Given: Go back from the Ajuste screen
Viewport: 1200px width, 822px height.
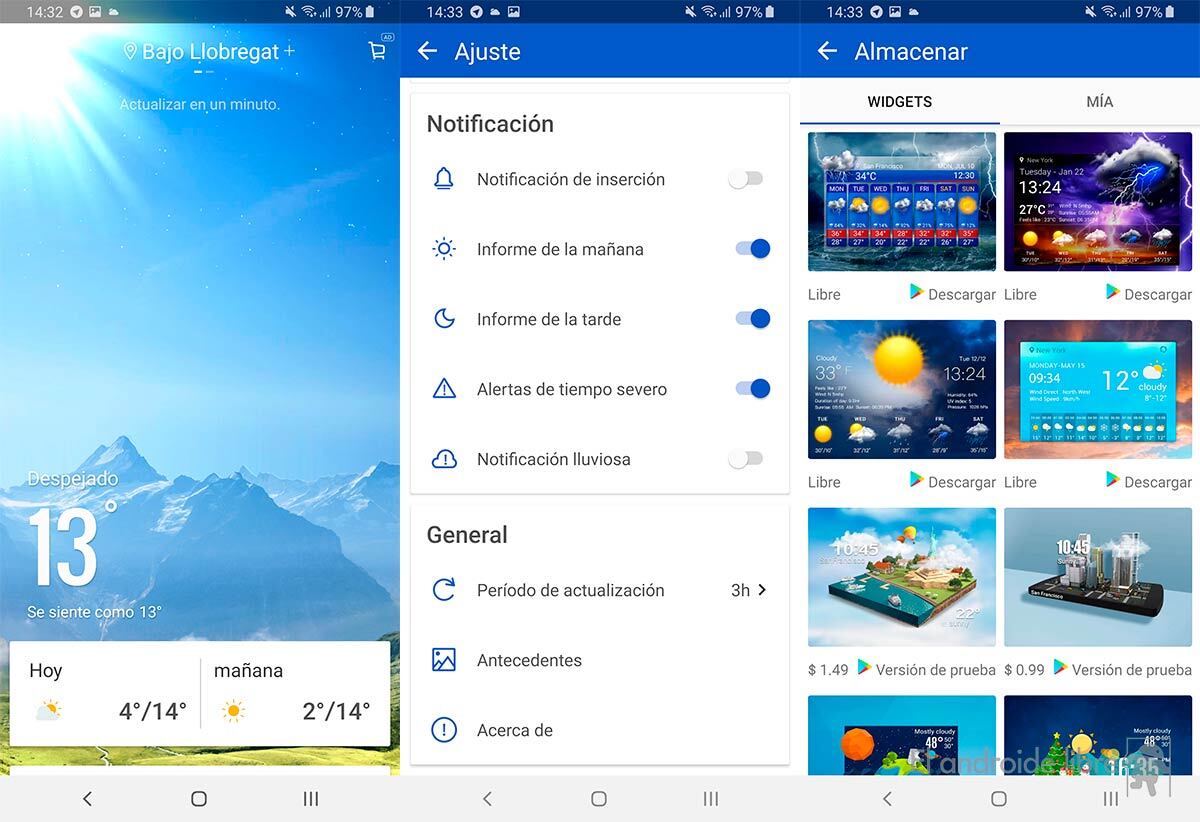Looking at the screenshot, I should point(428,51).
